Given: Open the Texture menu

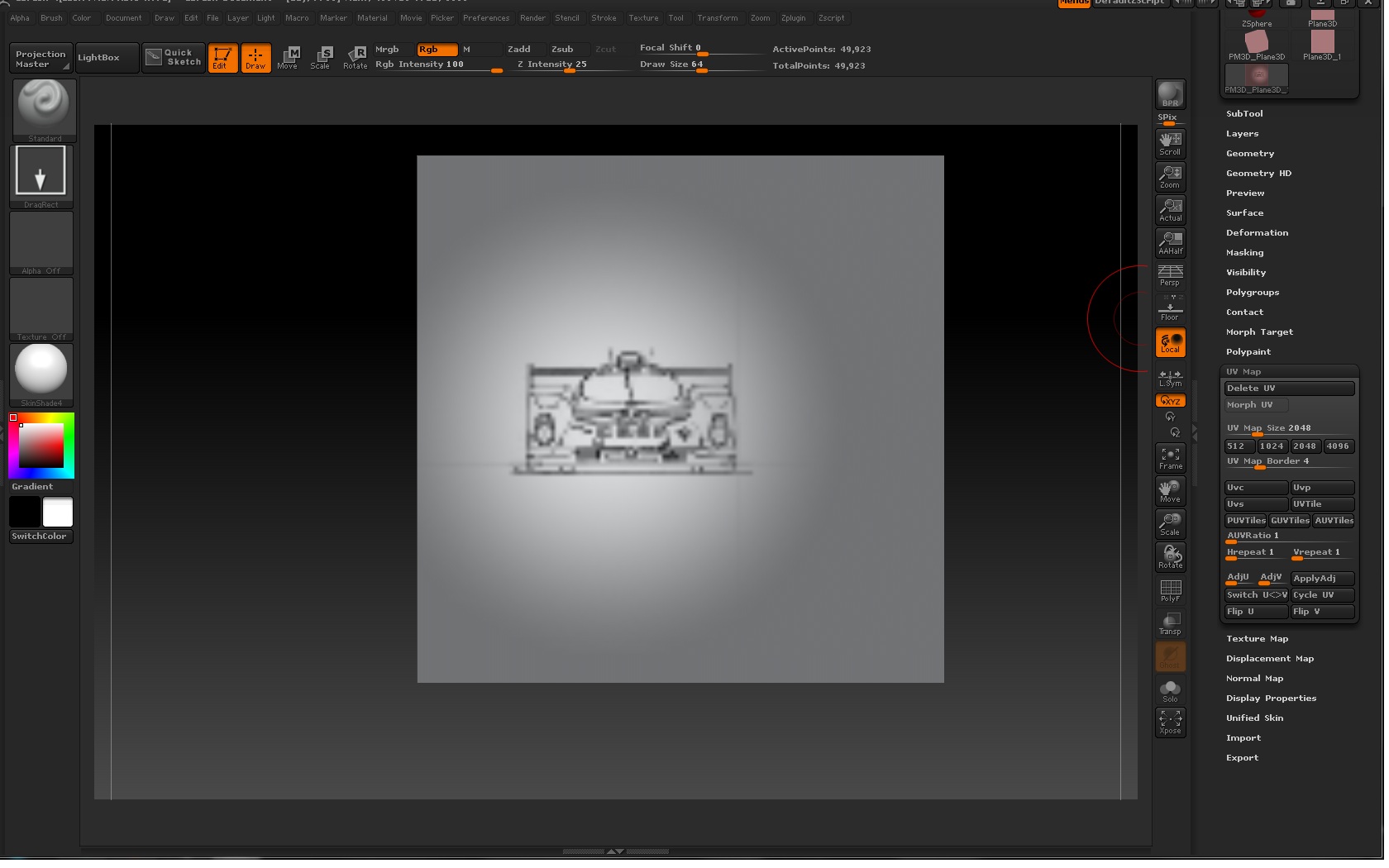Looking at the screenshot, I should pos(643,17).
